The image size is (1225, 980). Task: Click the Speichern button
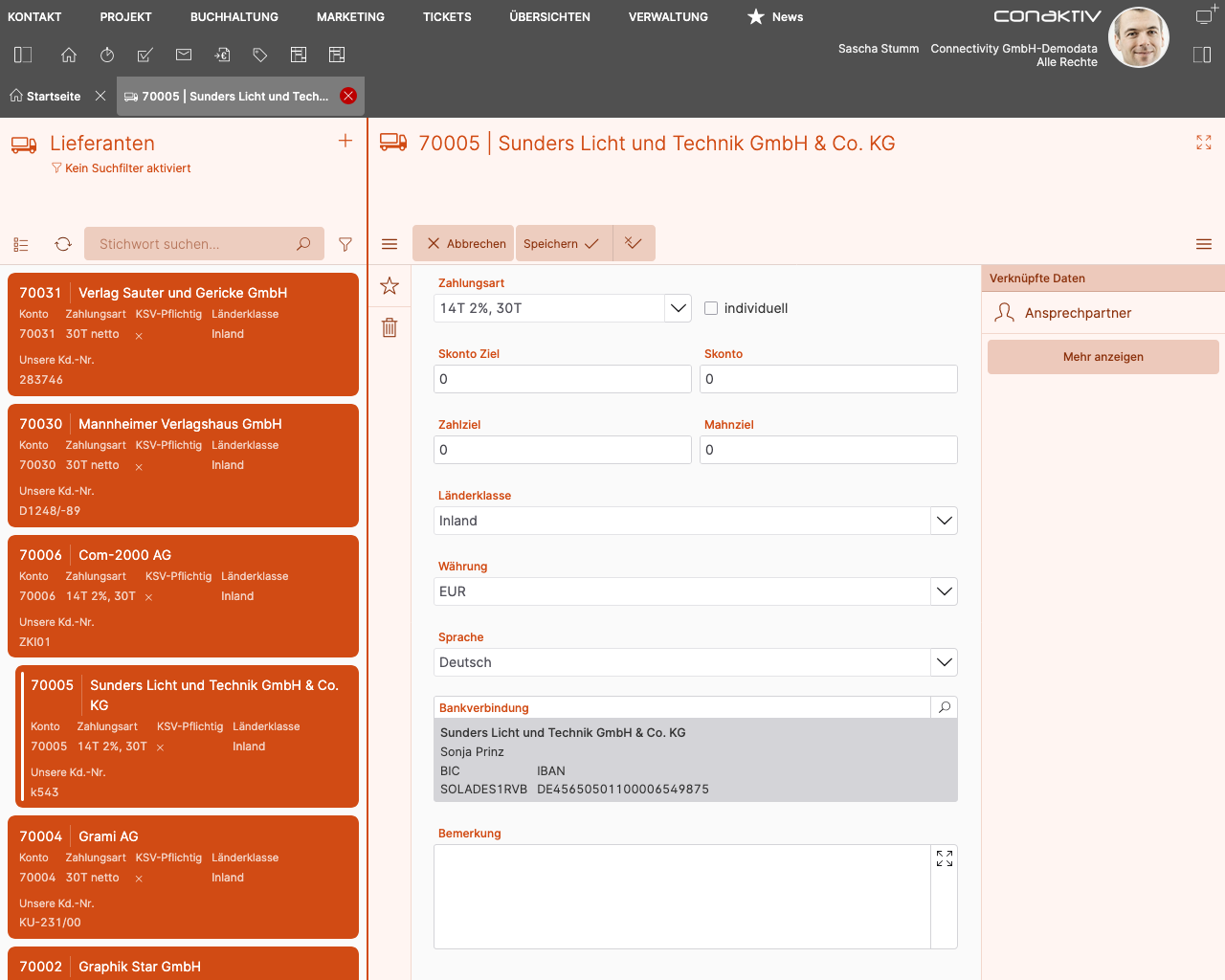coord(564,243)
